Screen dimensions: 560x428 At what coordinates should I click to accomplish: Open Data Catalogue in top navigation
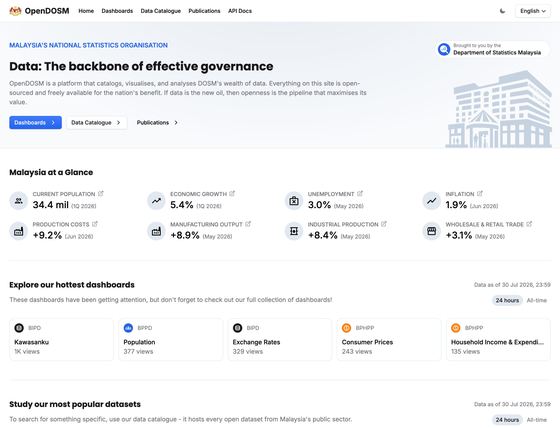coord(161,11)
